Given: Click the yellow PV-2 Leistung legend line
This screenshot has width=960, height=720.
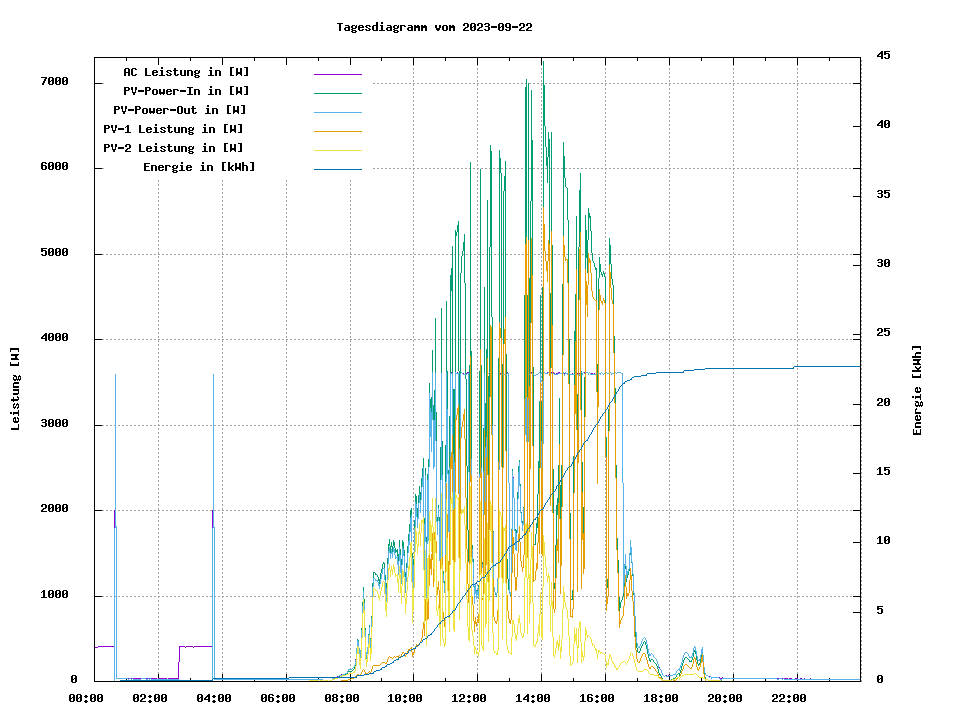Looking at the screenshot, I should click(x=337, y=150).
